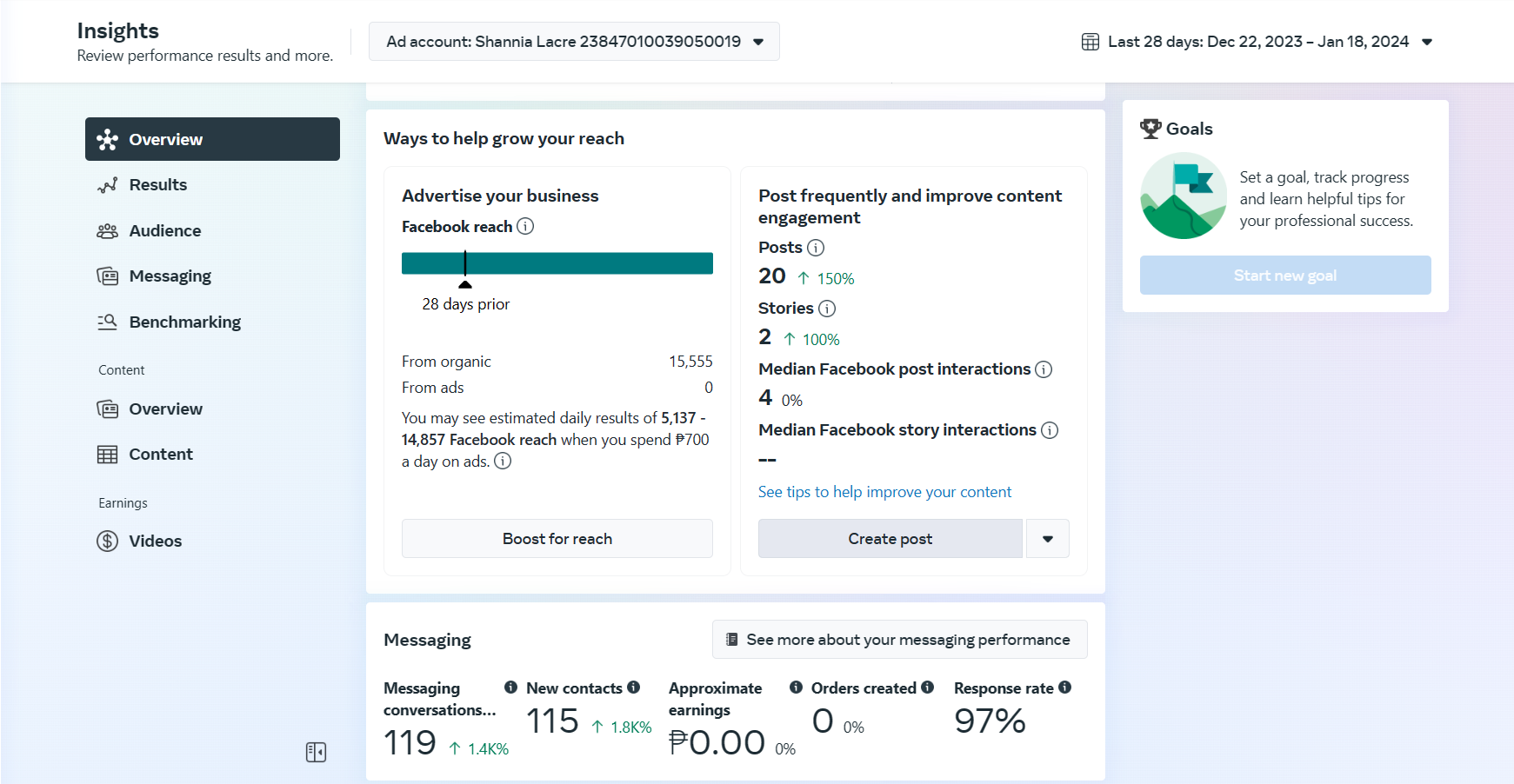Screen dimensions: 1514x784
Task: Open the Stories info icon
Action: click(x=827, y=309)
